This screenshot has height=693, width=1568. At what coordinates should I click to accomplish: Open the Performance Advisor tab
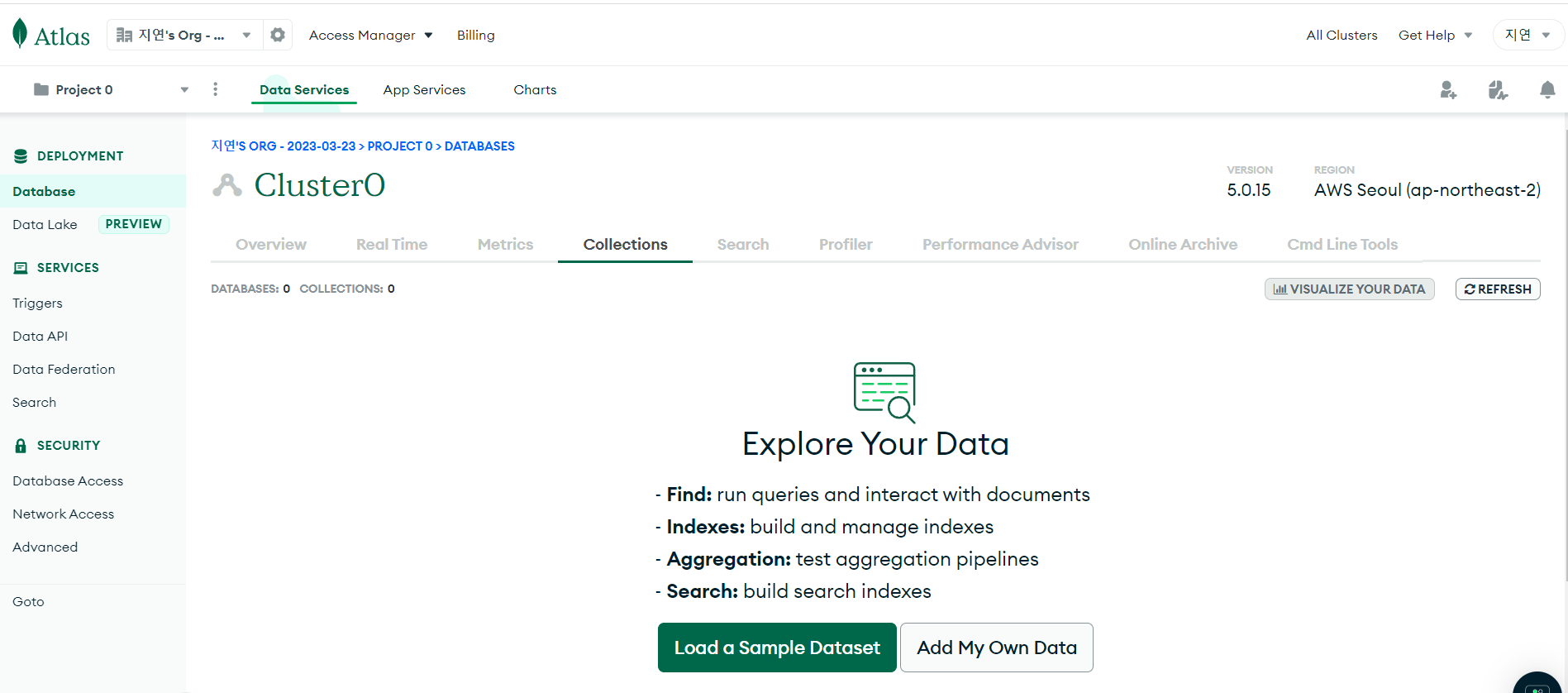1000,244
